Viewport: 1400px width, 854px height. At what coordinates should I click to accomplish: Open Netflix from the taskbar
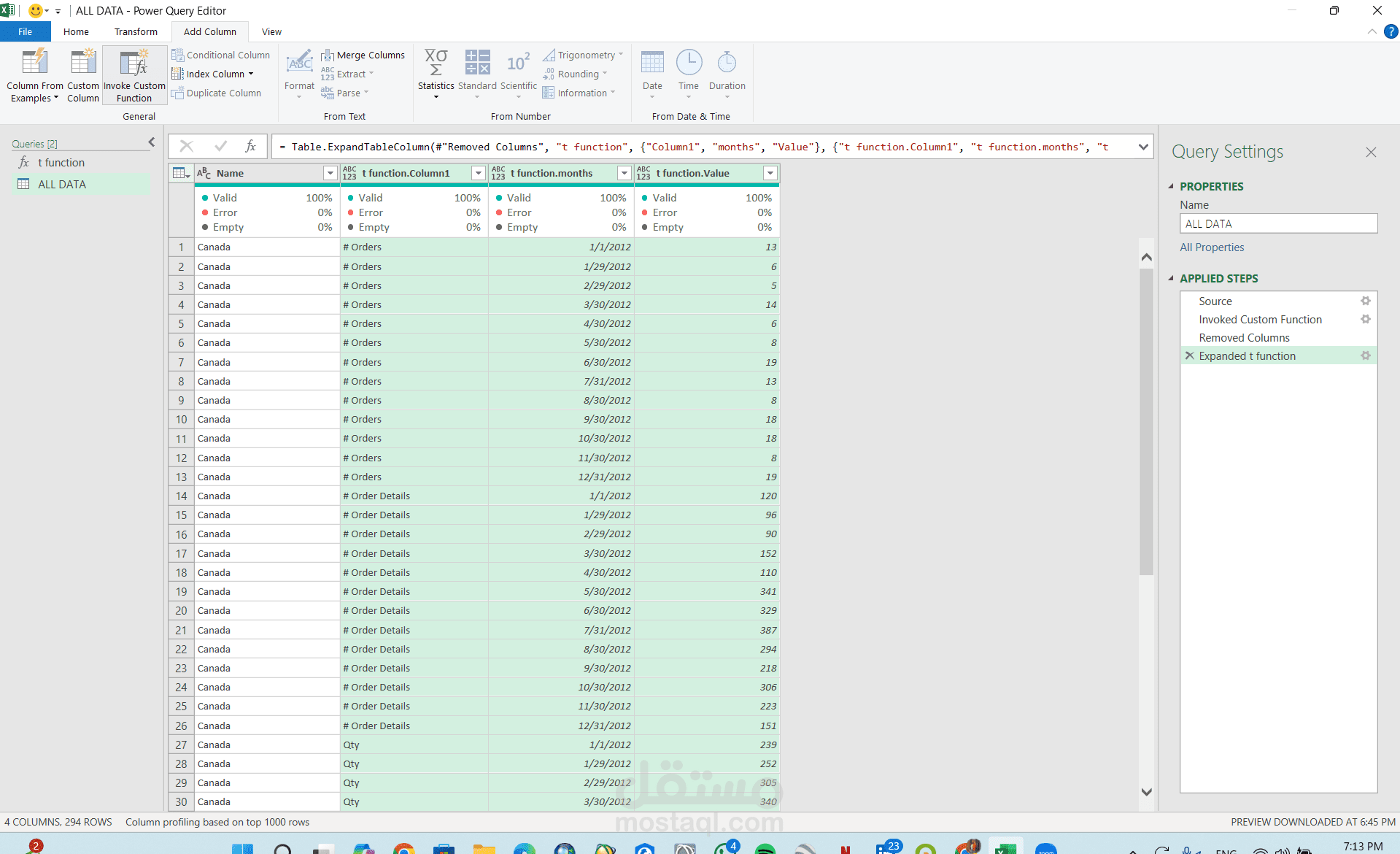pos(846,848)
